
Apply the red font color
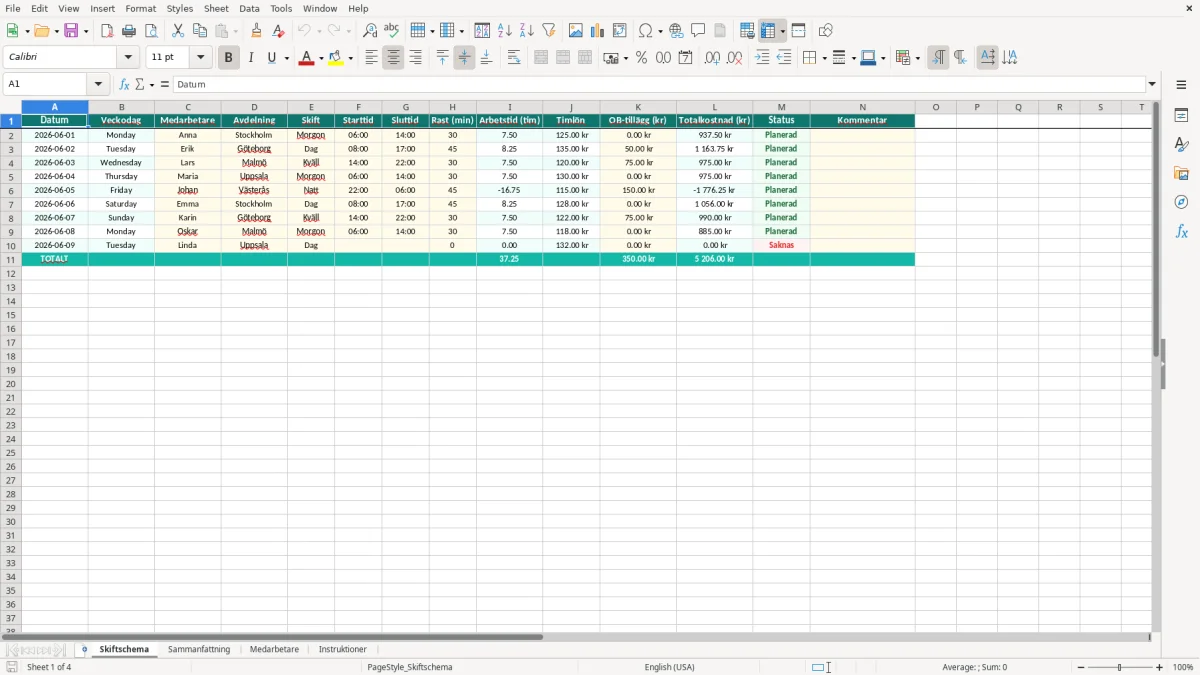[306, 58]
